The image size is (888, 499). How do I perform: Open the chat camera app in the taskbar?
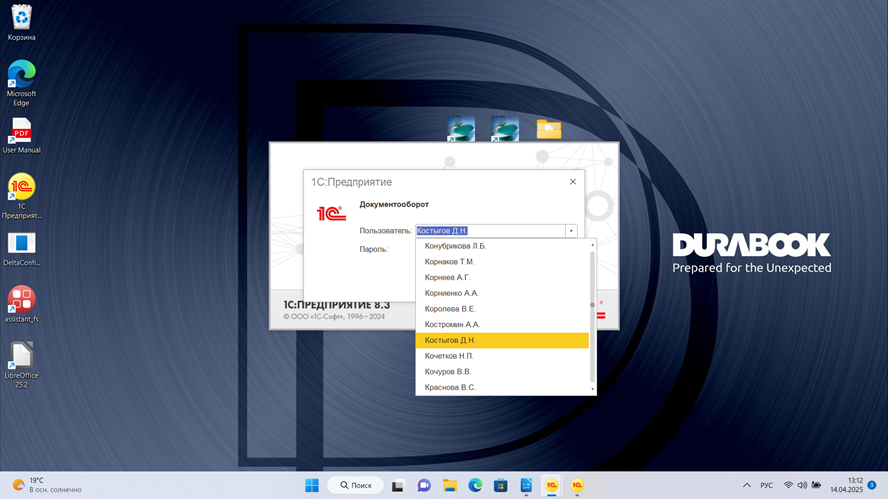[x=424, y=485]
